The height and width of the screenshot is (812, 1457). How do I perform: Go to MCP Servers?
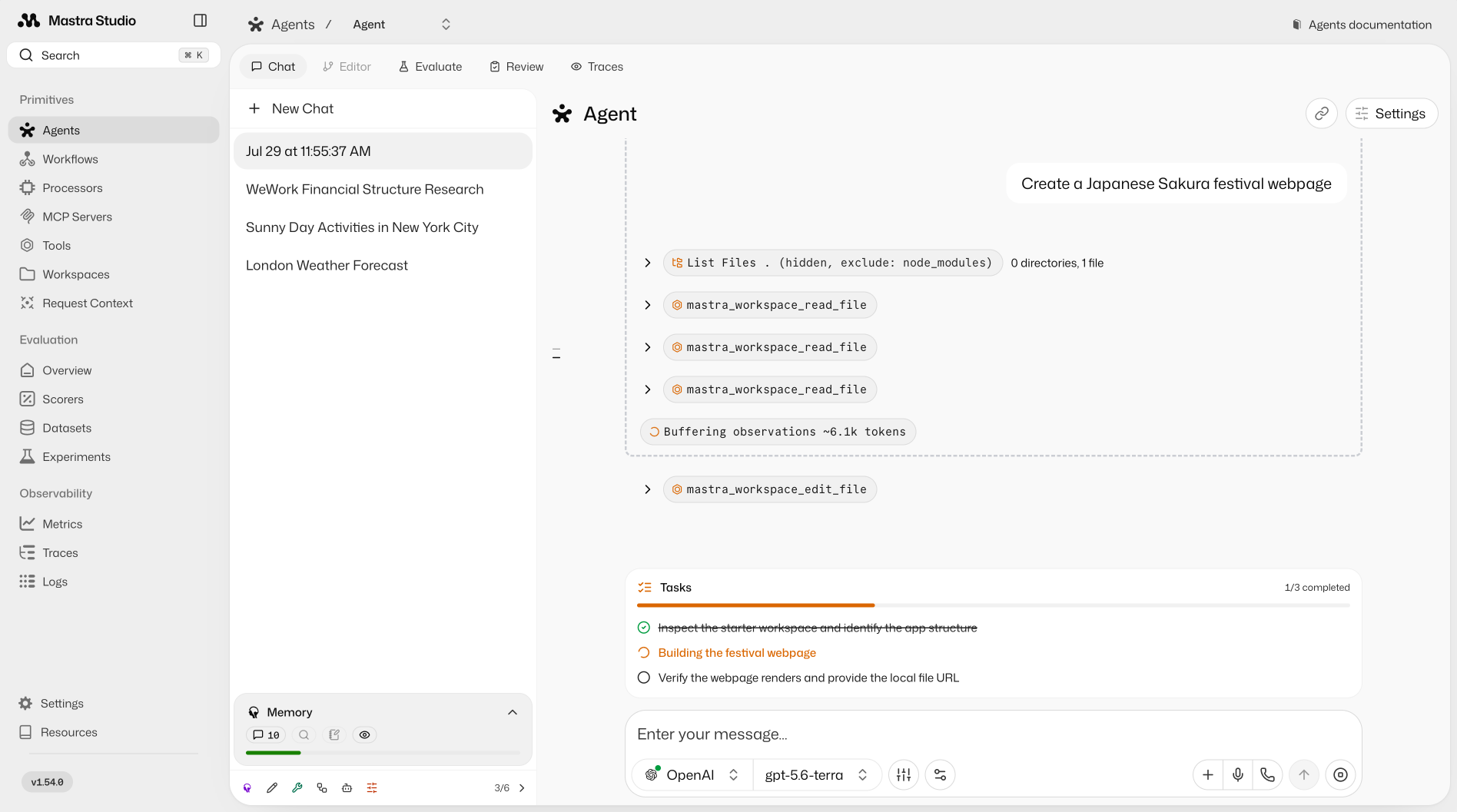114,217
